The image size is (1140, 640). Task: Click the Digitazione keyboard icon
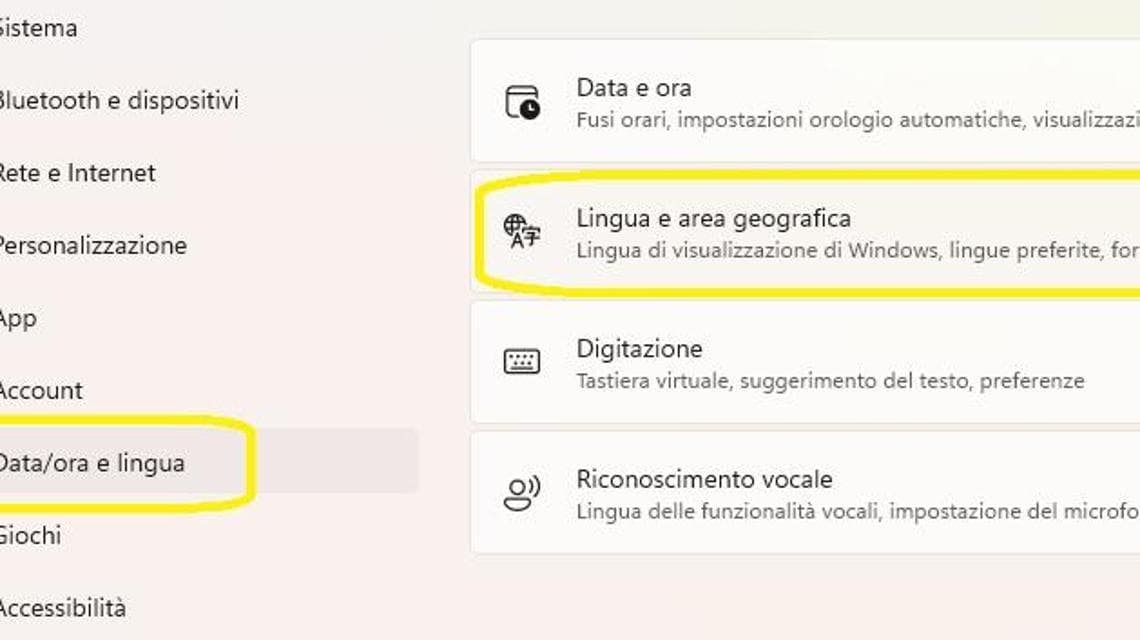(x=522, y=361)
